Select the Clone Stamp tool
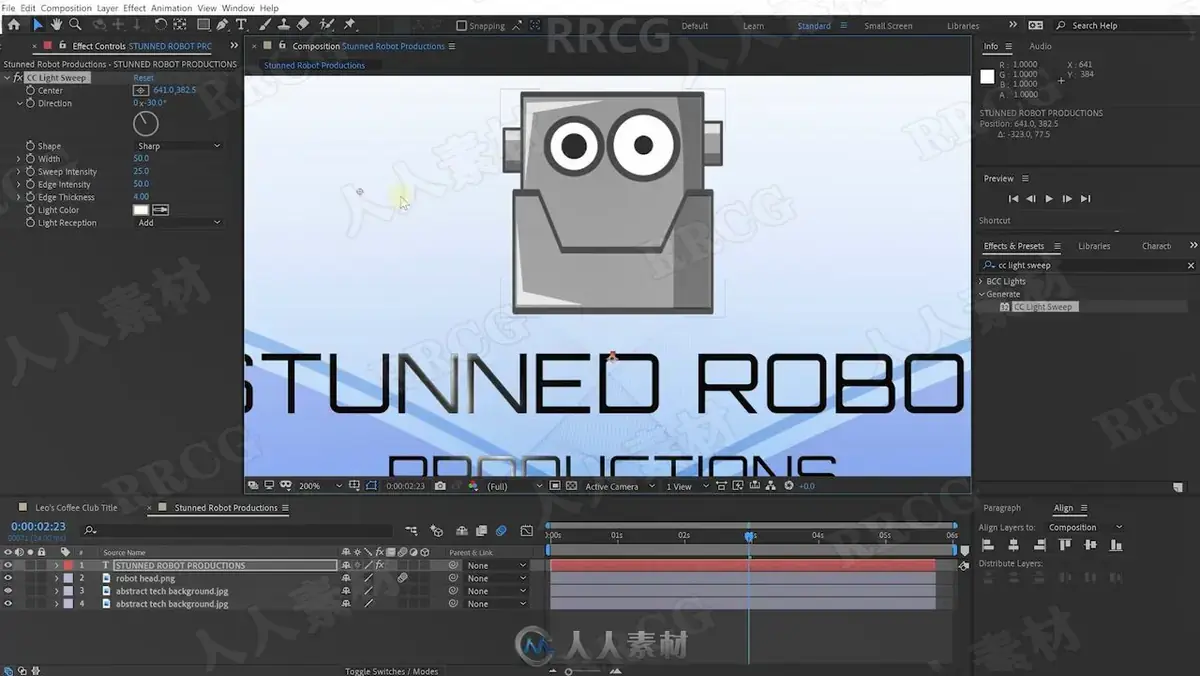Image resolution: width=1200 pixels, height=676 pixels. 284,24
